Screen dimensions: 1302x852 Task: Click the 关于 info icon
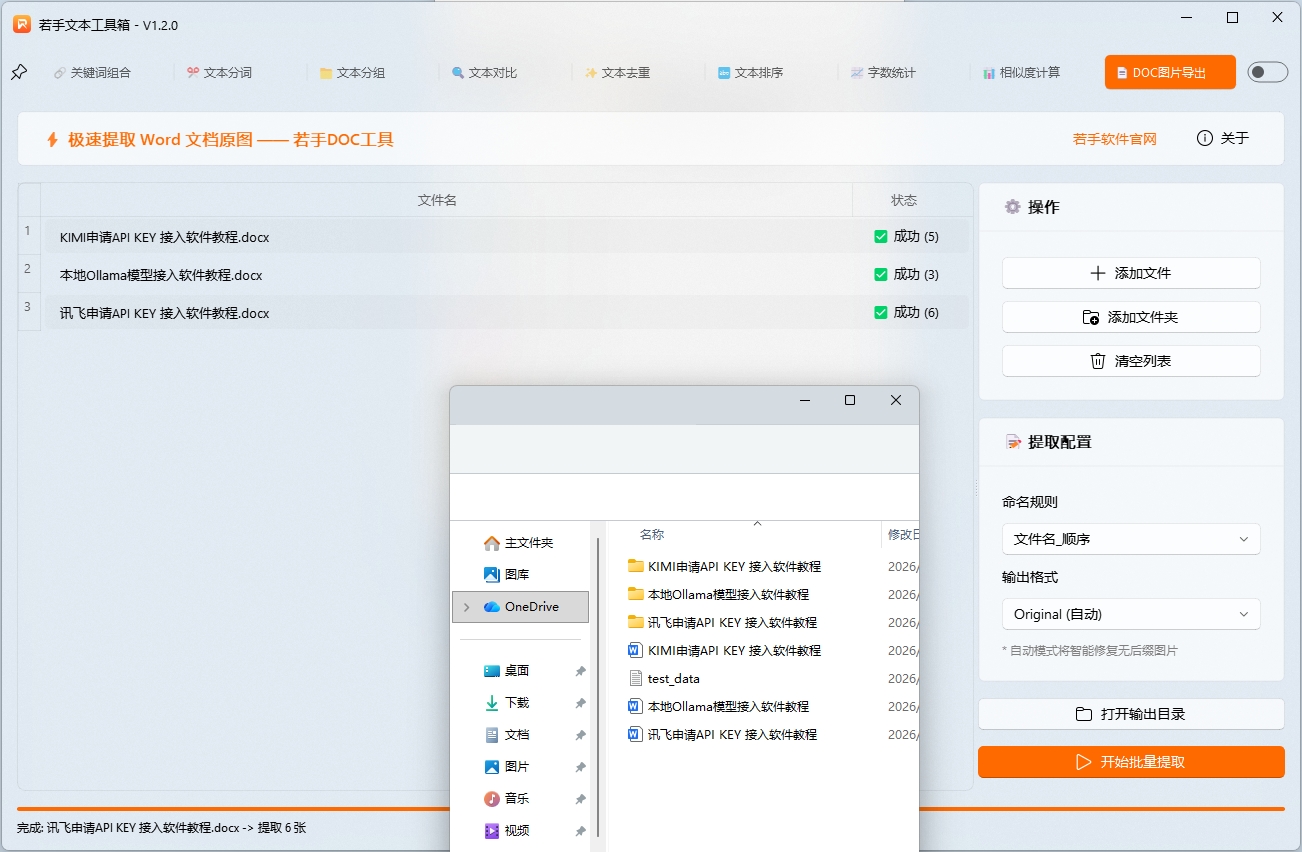(x=1204, y=138)
